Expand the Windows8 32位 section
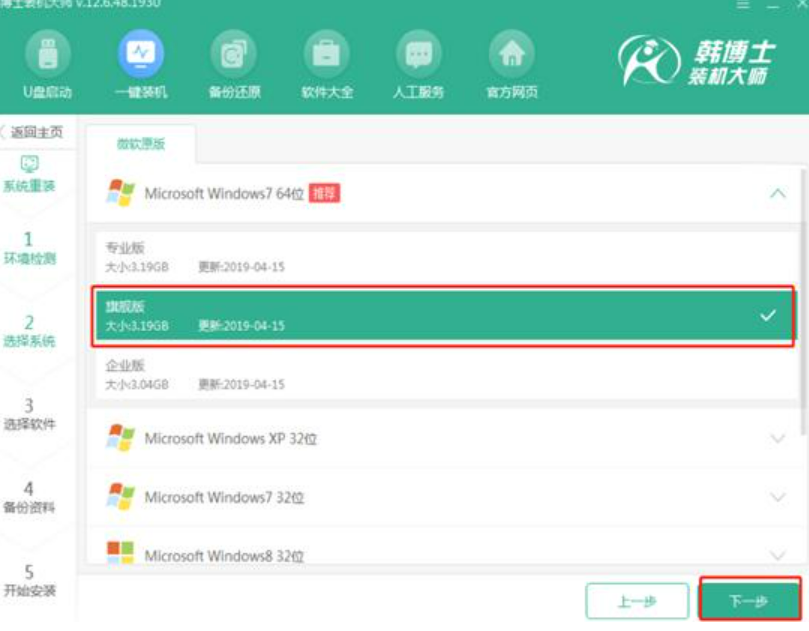The image size is (809, 631). pos(778,555)
